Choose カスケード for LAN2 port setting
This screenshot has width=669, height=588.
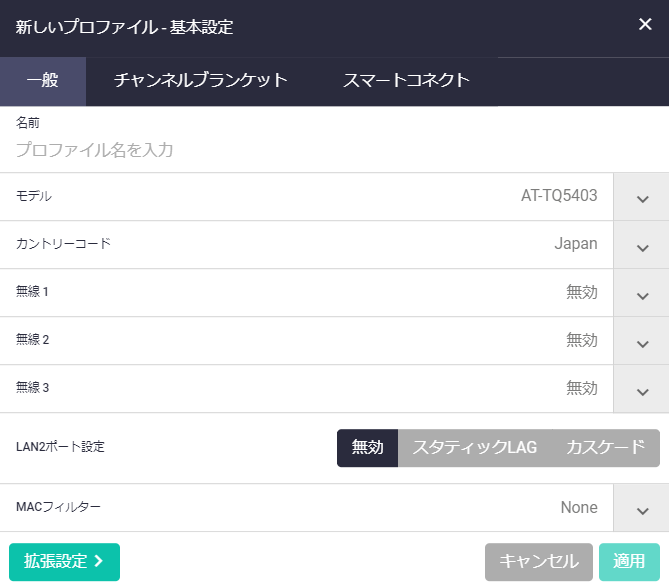pos(606,448)
